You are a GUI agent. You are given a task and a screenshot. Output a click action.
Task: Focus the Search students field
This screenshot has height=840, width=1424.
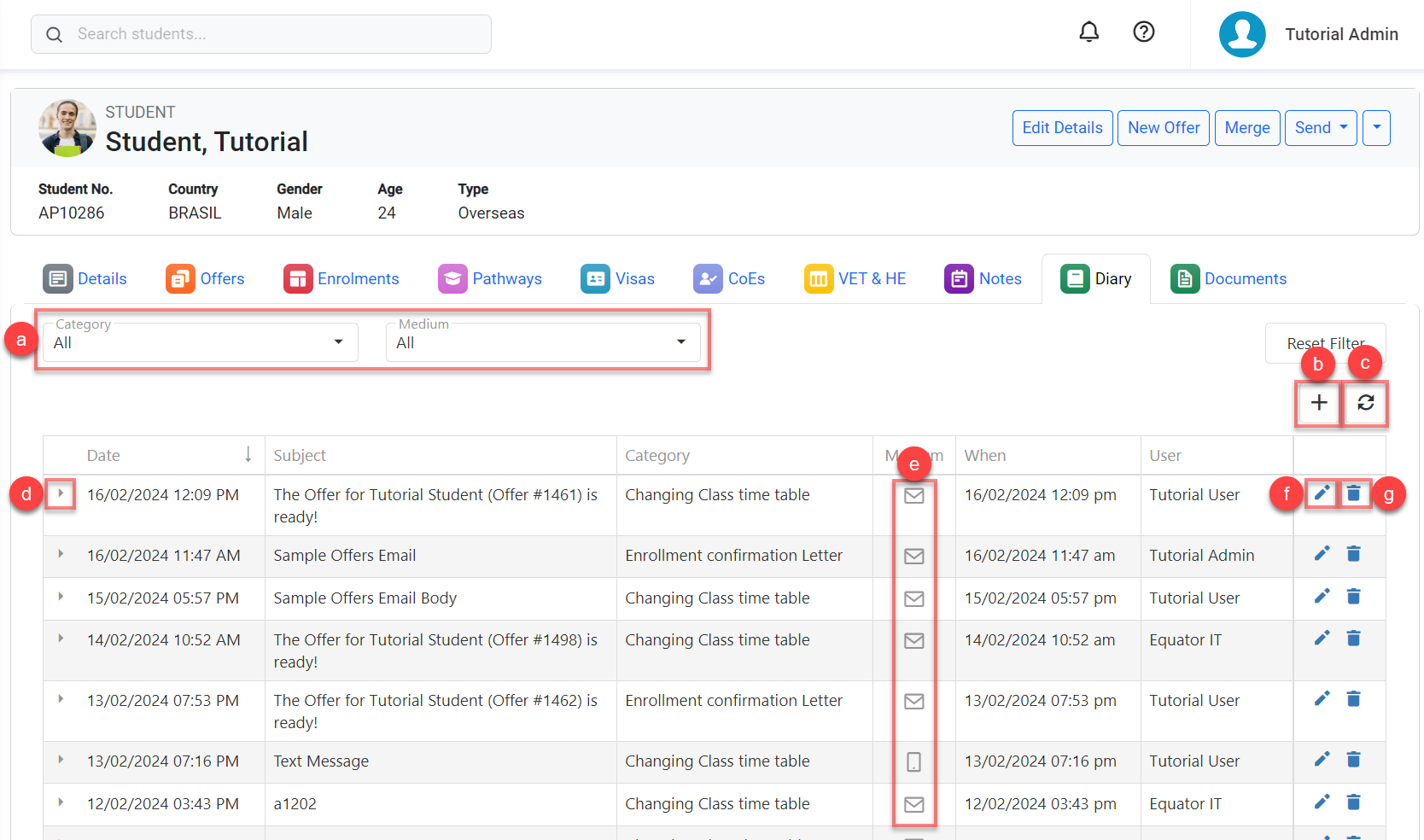[x=261, y=34]
